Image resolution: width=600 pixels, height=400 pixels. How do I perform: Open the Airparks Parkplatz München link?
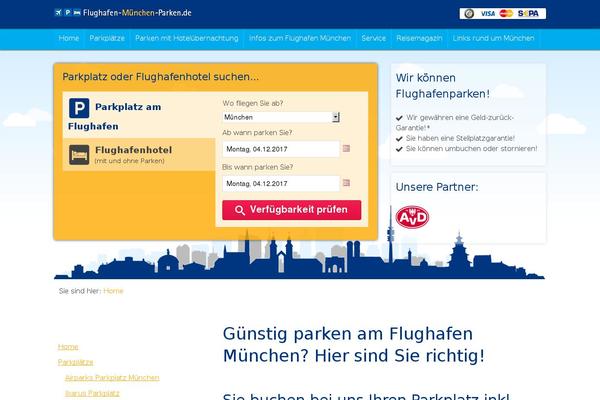112,377
